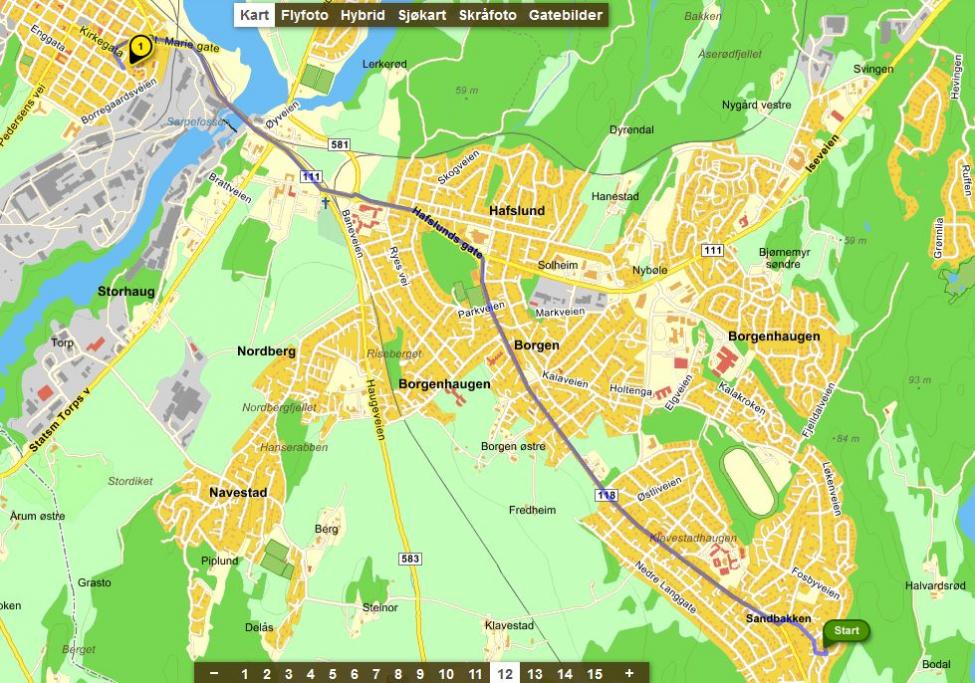This screenshot has width=975, height=683.
Task: Click the Nybøle label
Action: [x=650, y=271]
